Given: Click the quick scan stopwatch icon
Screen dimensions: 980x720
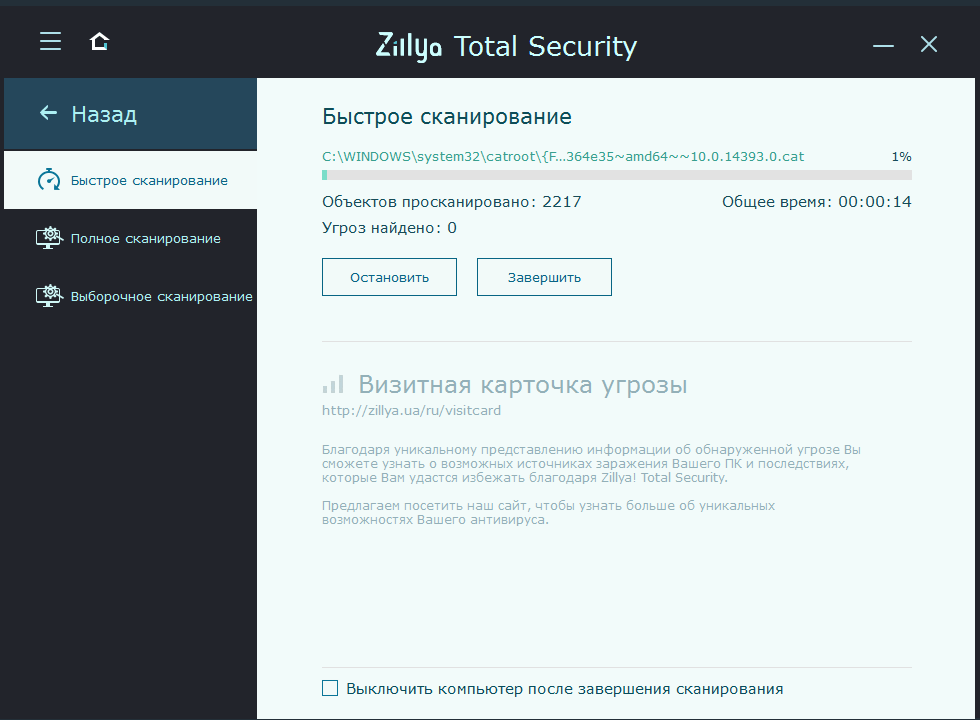Looking at the screenshot, I should pyautogui.click(x=49, y=180).
